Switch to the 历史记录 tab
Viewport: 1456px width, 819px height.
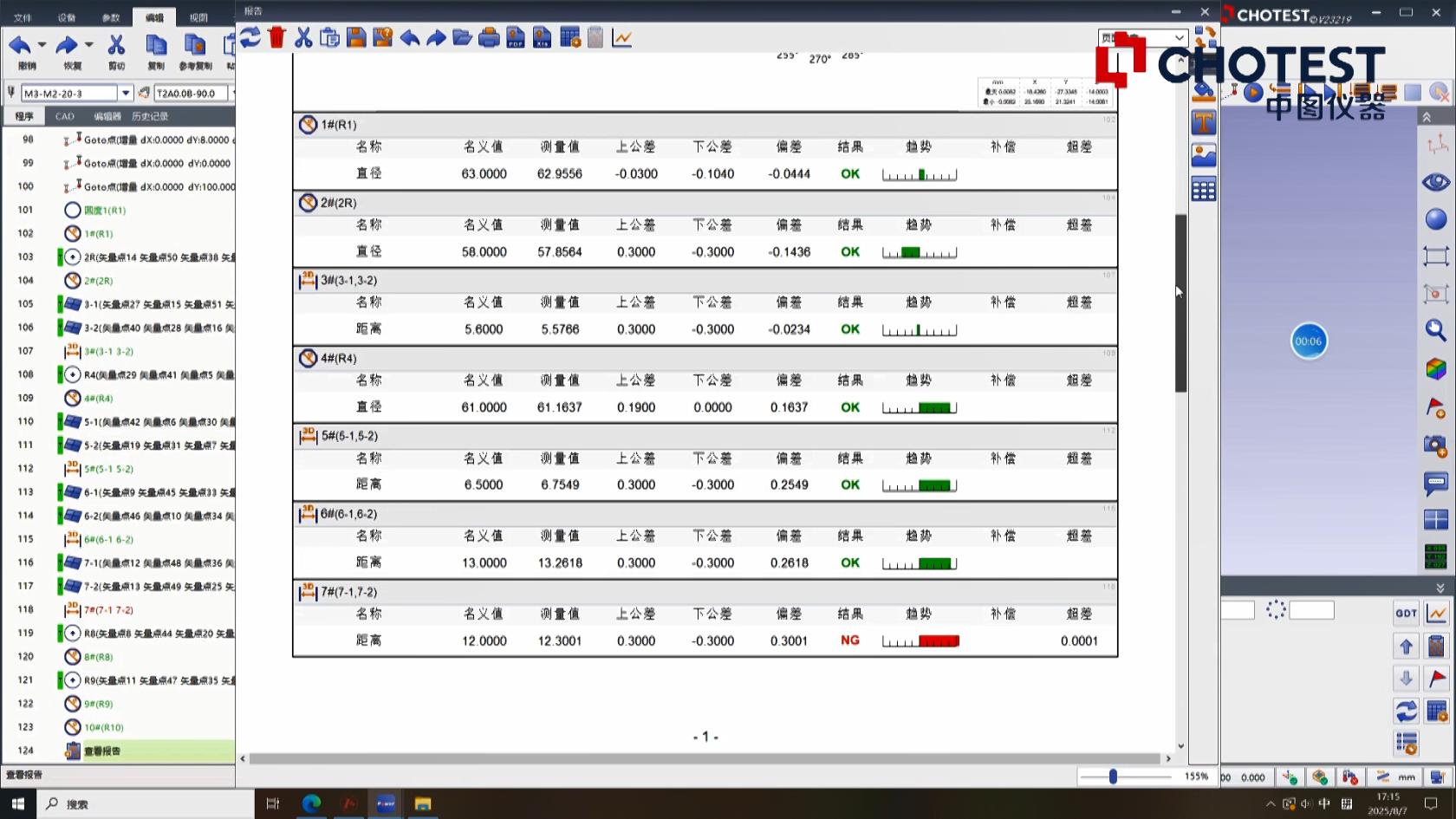[150, 116]
